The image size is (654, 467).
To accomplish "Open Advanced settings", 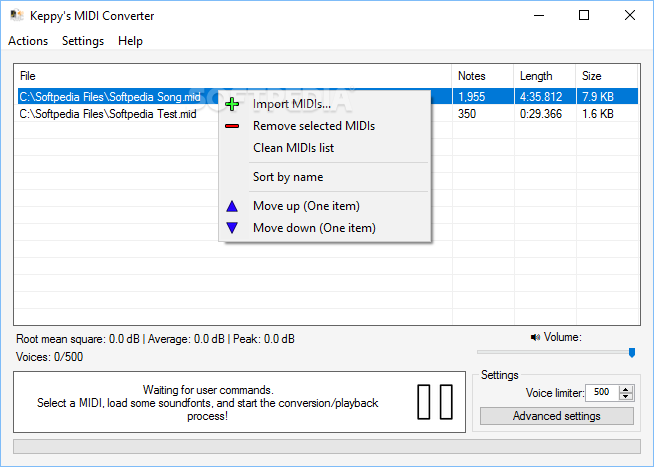I will click(x=557, y=416).
